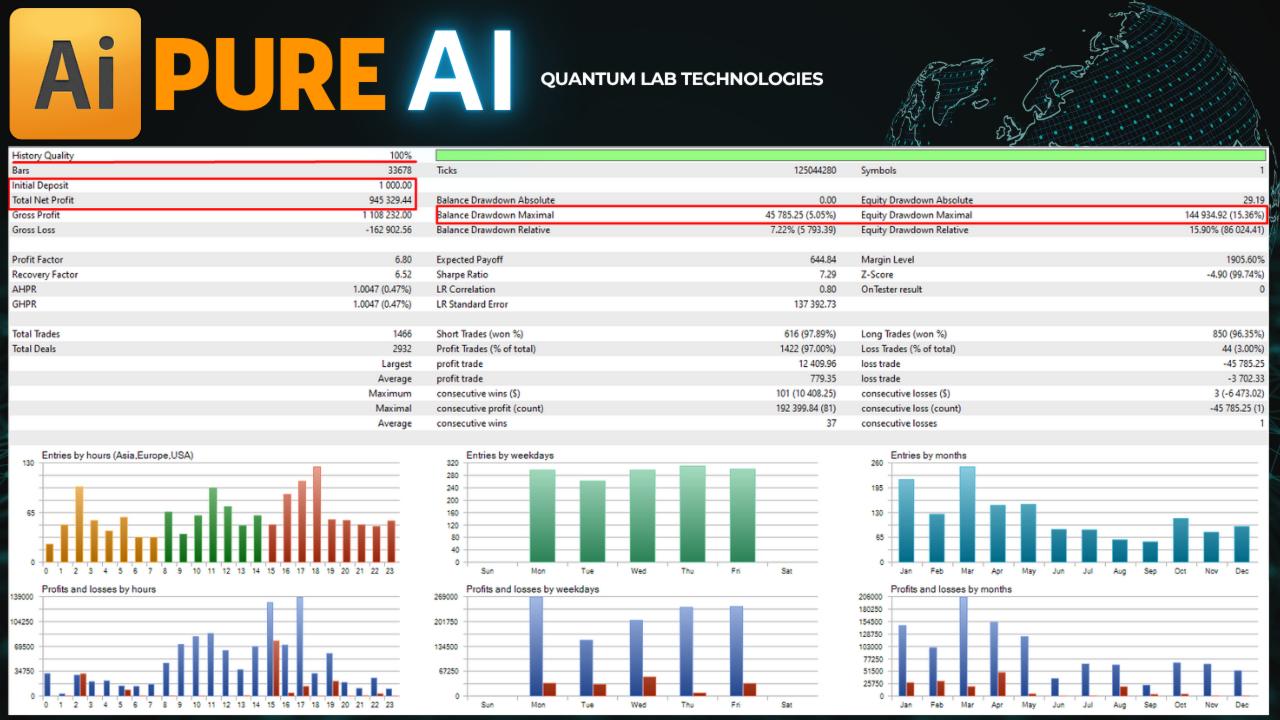Click the Total Net Profit value 945 329.44
This screenshot has width=1280, height=720.
tap(390, 200)
